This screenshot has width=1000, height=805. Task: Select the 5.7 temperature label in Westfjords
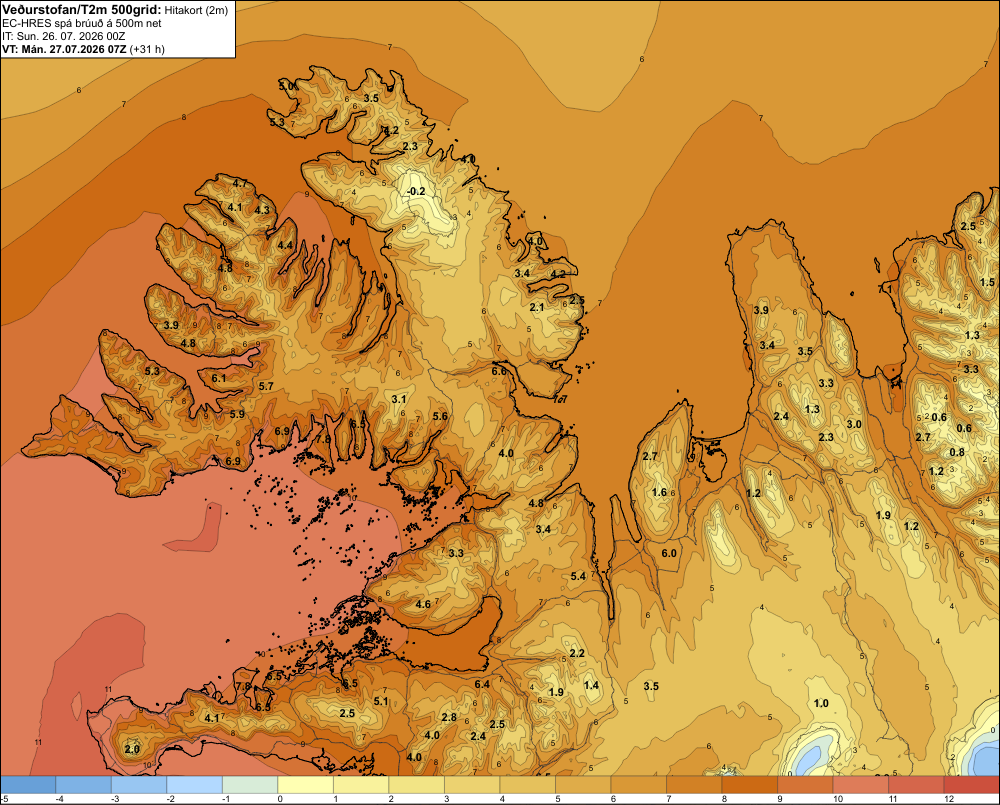pos(266,387)
